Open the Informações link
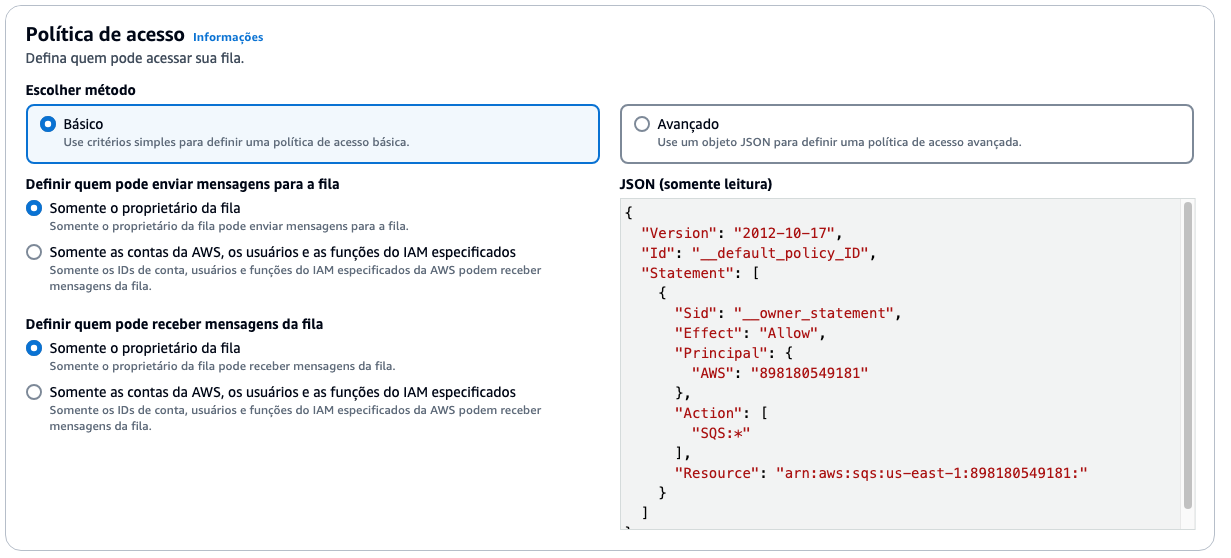 tap(228, 37)
